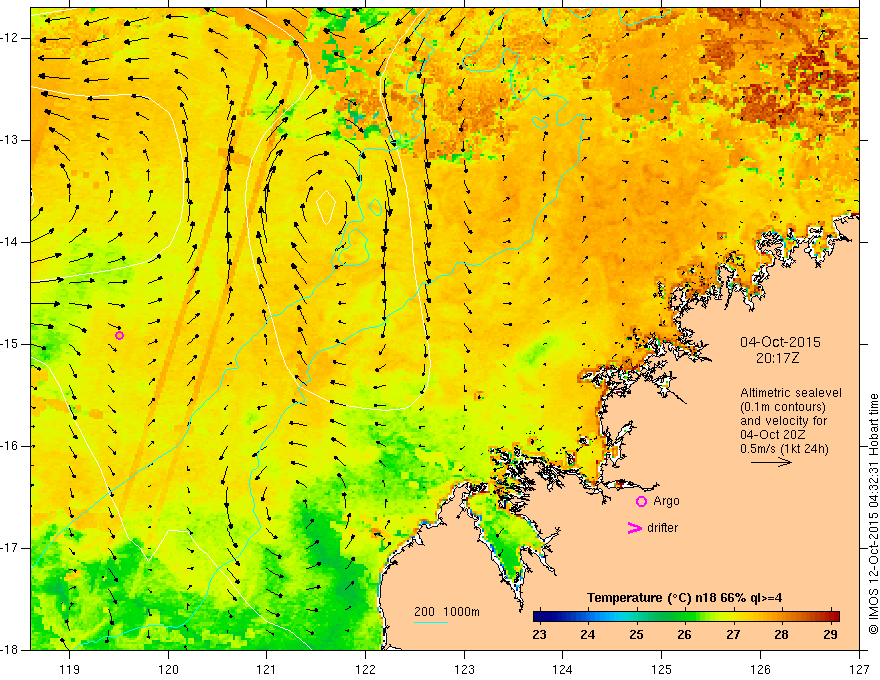Screen dimensions: 880x680
Task: Click the 'Argo' legend label
Action: pos(666,501)
